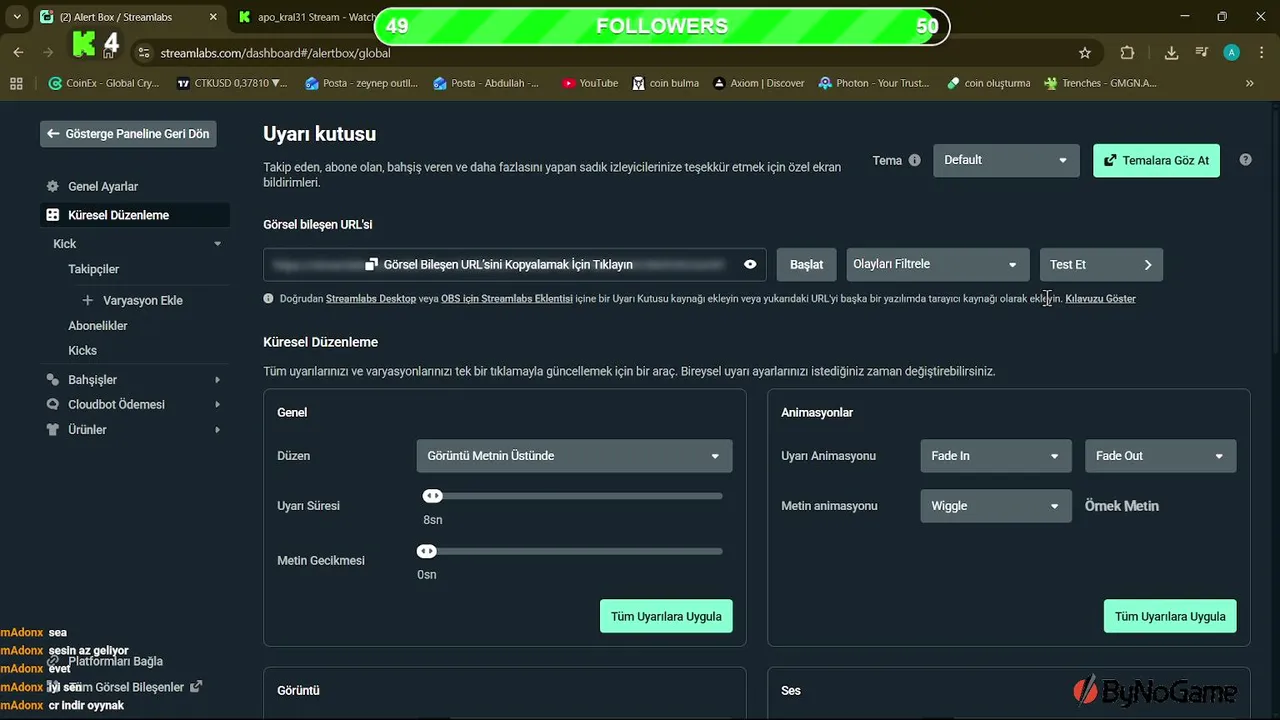The height and width of the screenshot is (720, 1280).
Task: Open the Wiggle text animation dropdown
Action: (x=995, y=506)
